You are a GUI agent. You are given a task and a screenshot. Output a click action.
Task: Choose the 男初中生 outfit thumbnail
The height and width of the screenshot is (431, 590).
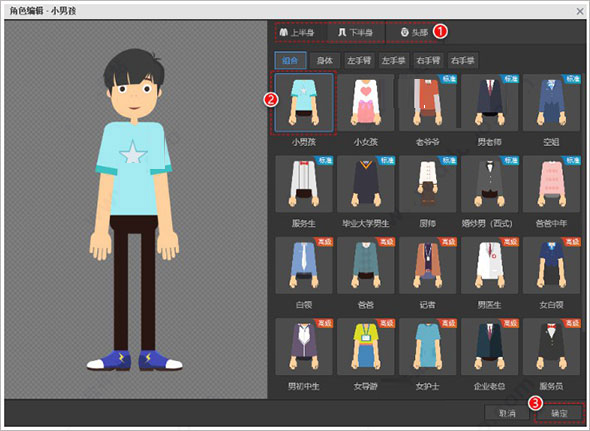coord(304,347)
